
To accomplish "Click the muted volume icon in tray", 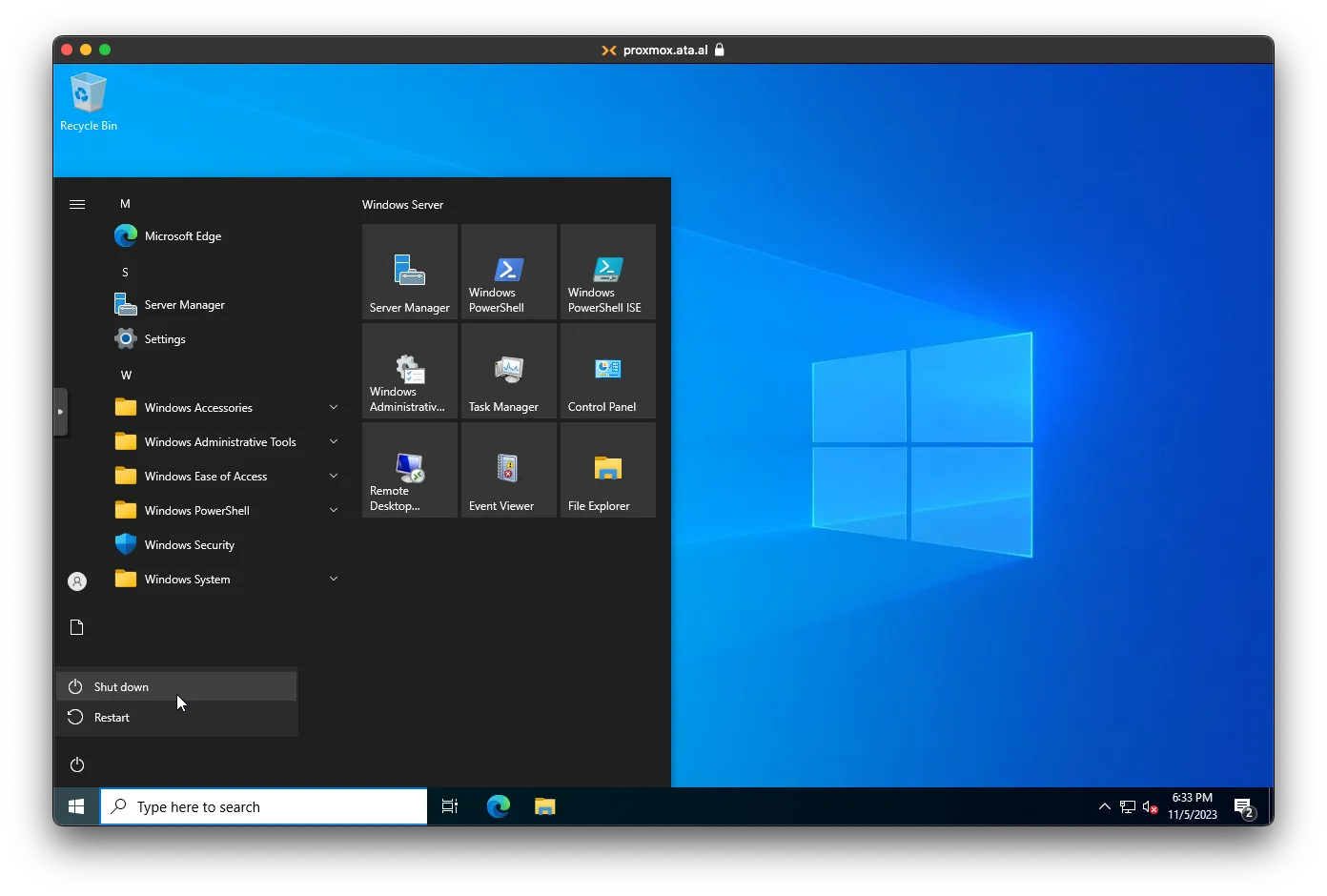I will [1150, 807].
